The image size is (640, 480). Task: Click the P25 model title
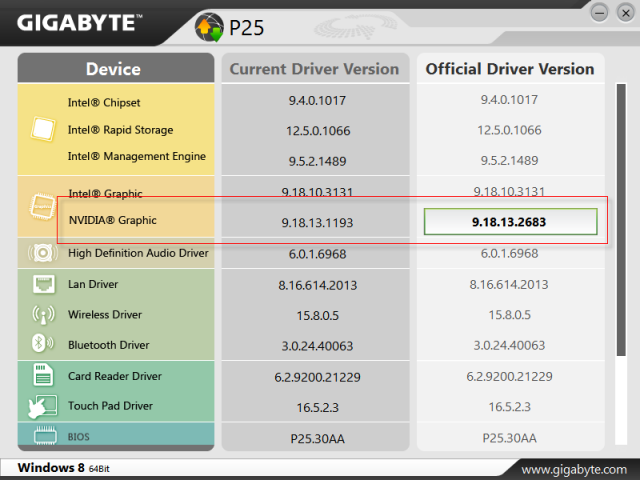246,28
